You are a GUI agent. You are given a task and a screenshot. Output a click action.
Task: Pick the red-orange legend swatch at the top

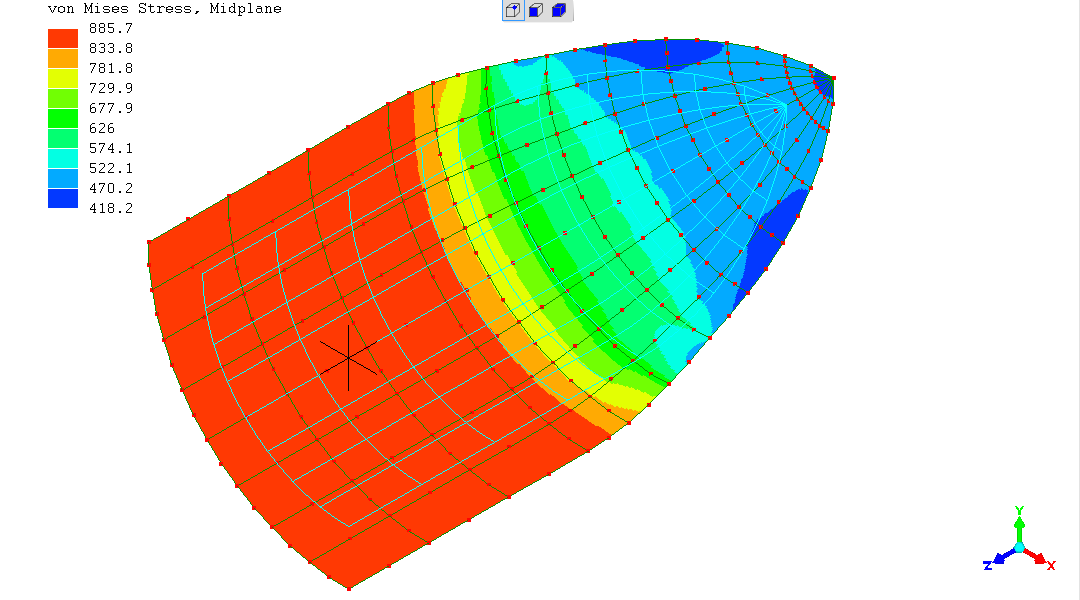click(x=63, y=38)
